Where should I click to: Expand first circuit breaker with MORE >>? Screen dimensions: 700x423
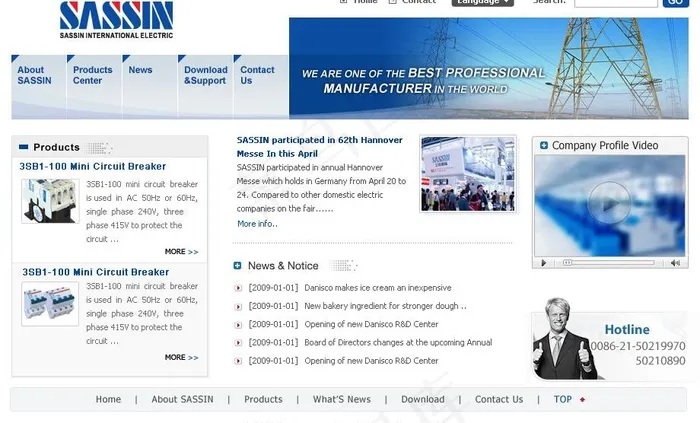182,252
